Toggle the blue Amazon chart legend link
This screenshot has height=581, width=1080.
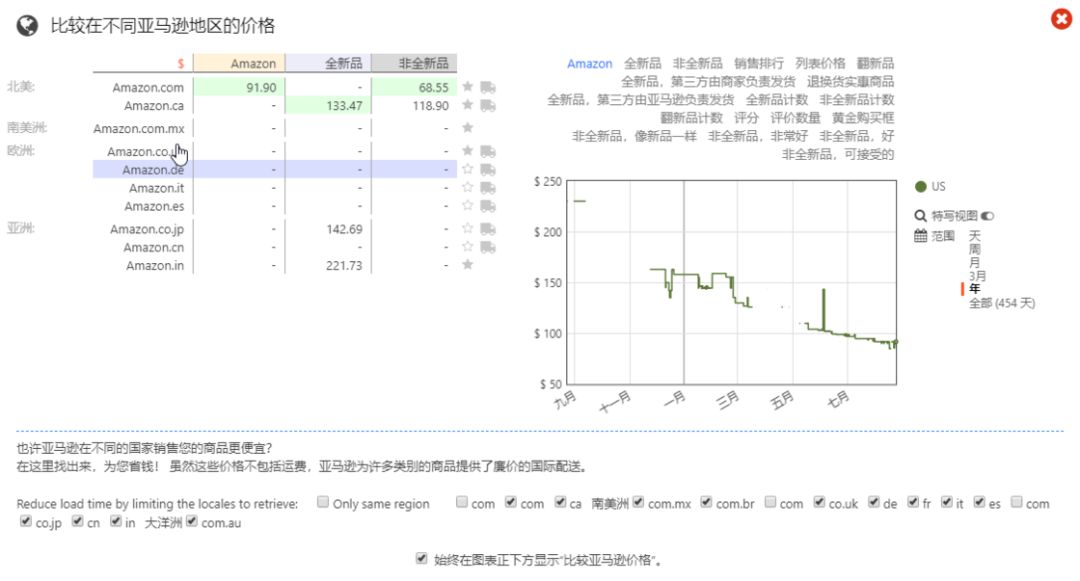pyautogui.click(x=590, y=63)
